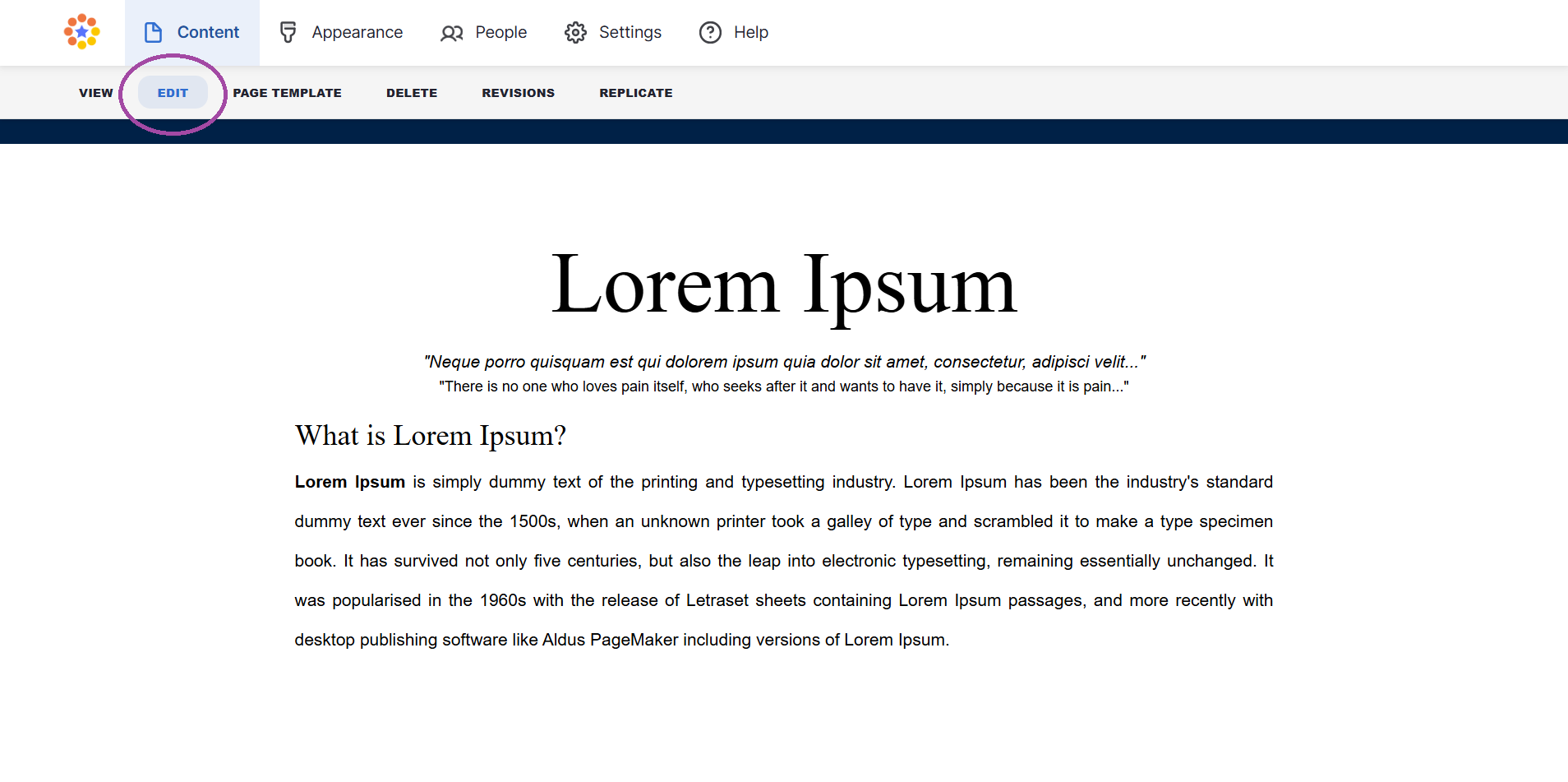Click the Settings gear icon

(577, 32)
